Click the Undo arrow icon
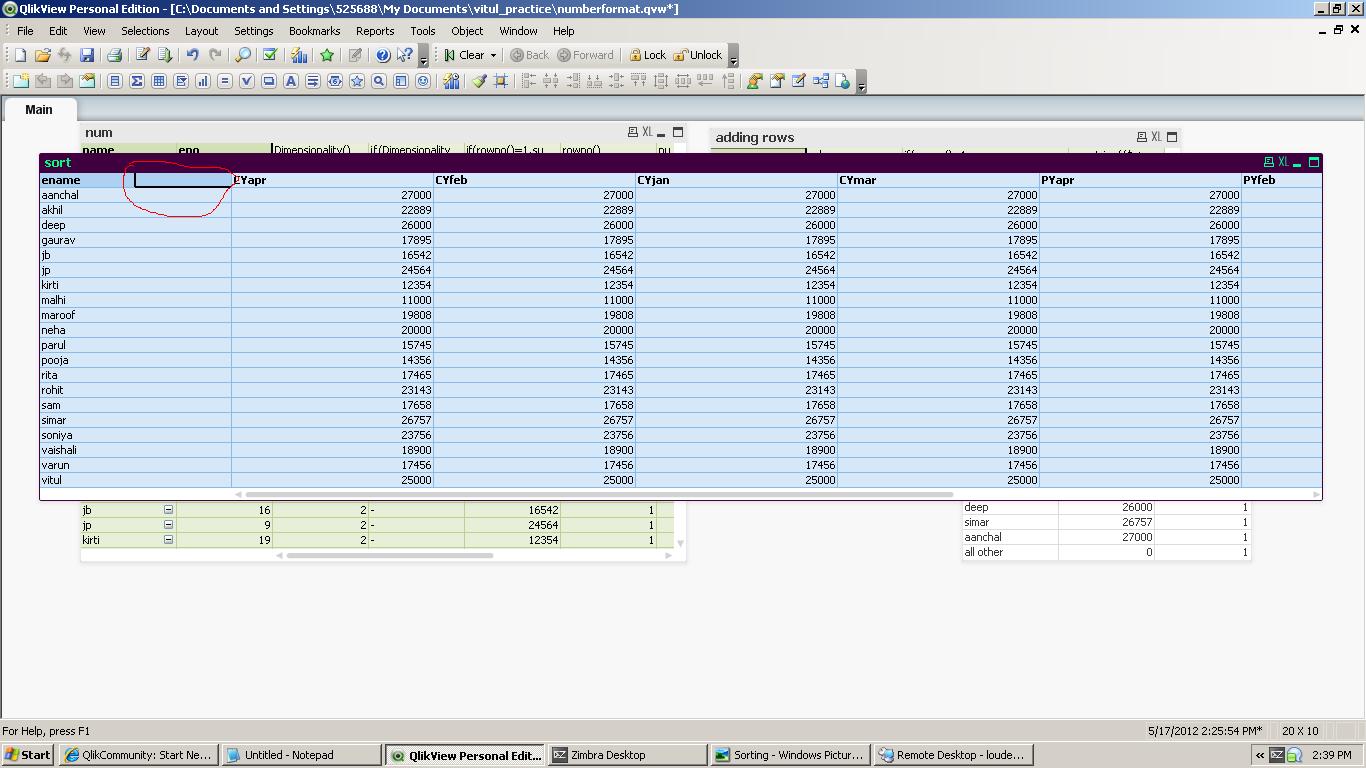The image size is (1366, 768). click(x=192, y=56)
